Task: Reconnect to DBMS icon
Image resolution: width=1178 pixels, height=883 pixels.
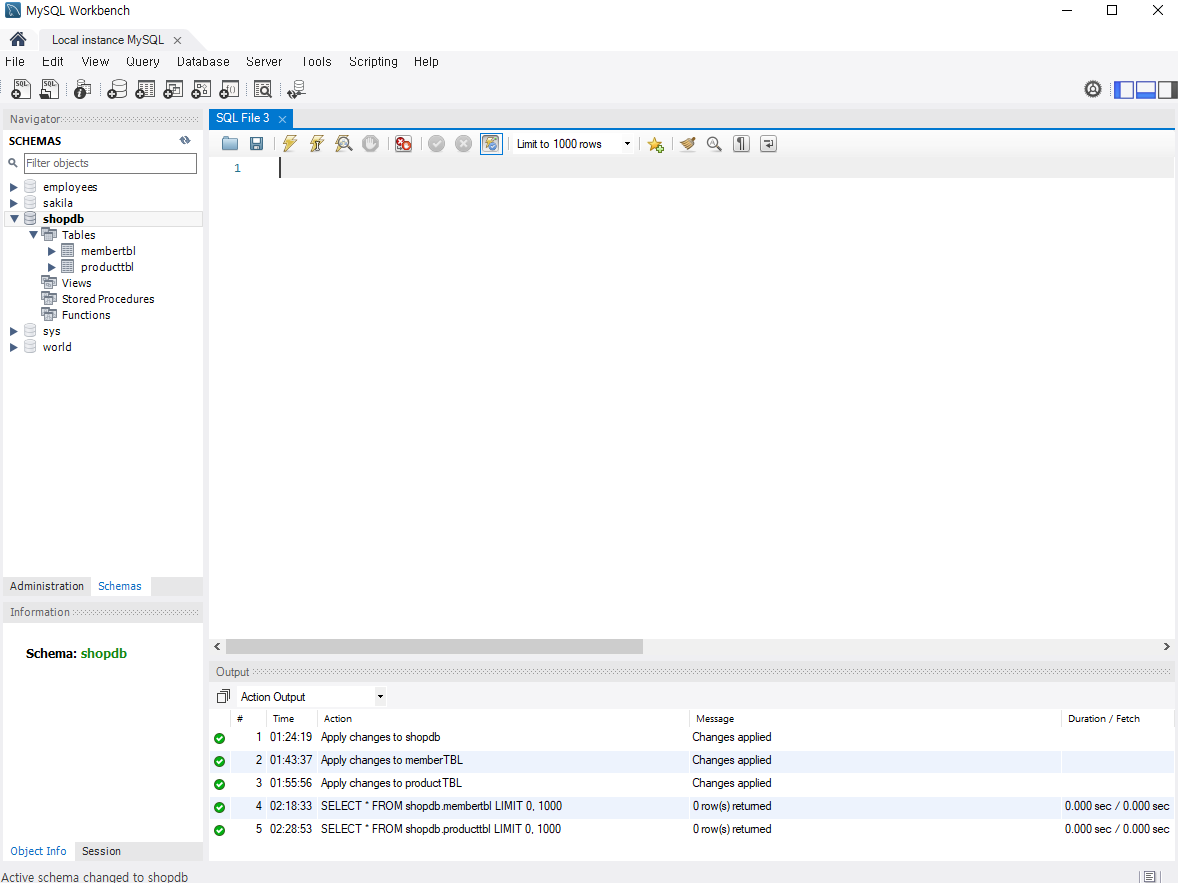Action: [x=296, y=89]
